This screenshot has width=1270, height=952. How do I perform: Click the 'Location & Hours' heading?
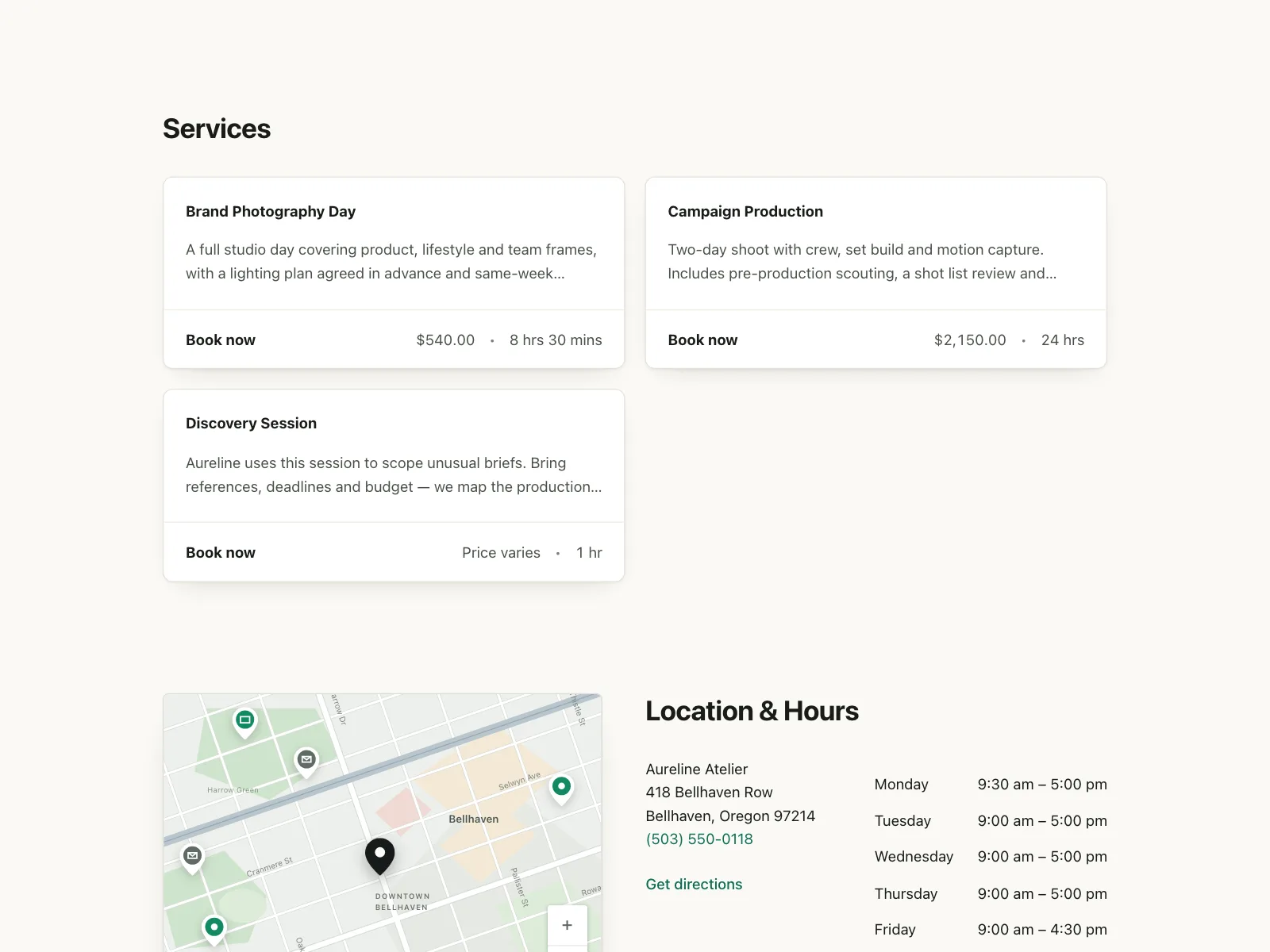point(752,711)
